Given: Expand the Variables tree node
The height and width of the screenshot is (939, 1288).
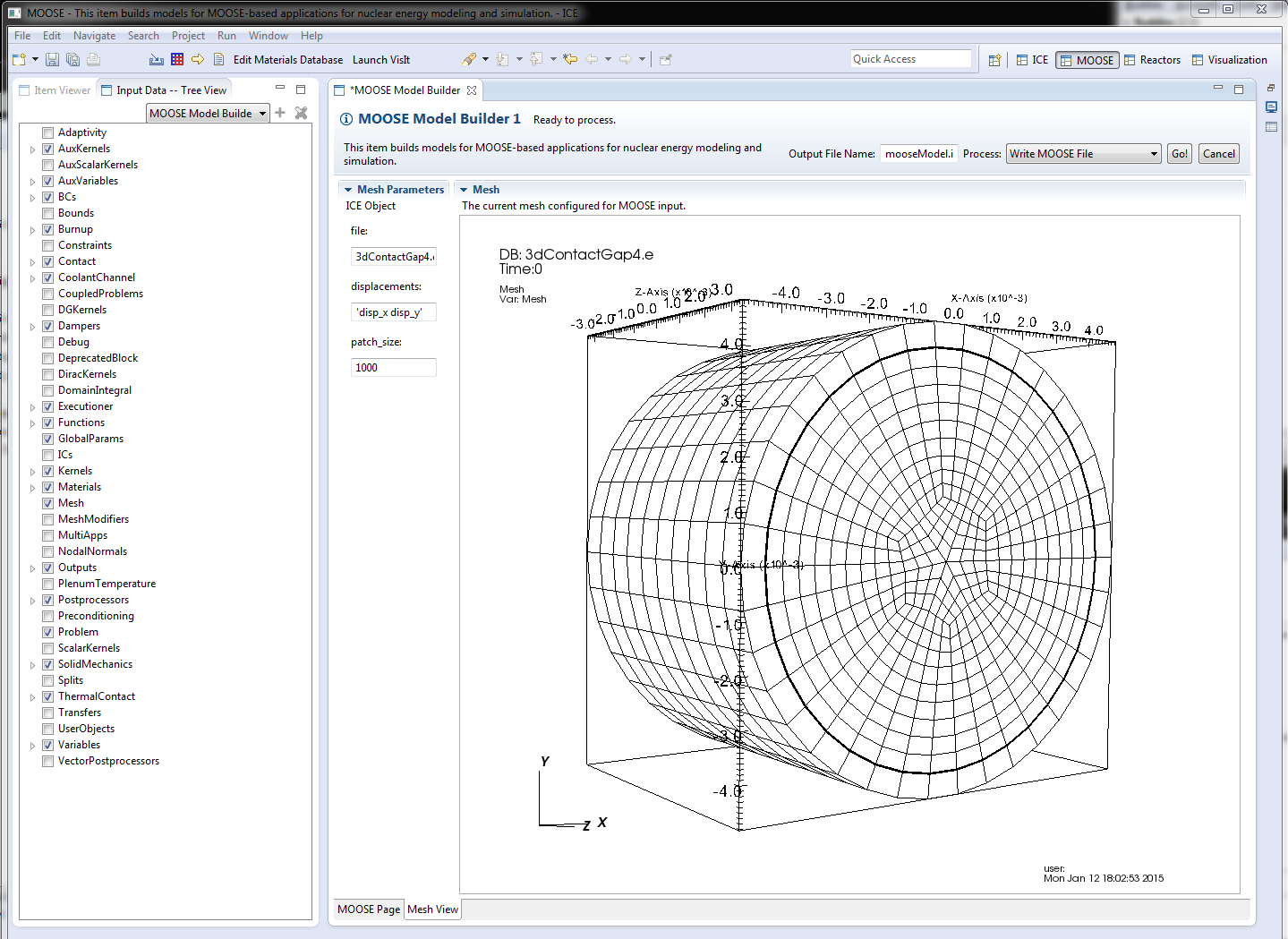Looking at the screenshot, I should (x=33, y=746).
